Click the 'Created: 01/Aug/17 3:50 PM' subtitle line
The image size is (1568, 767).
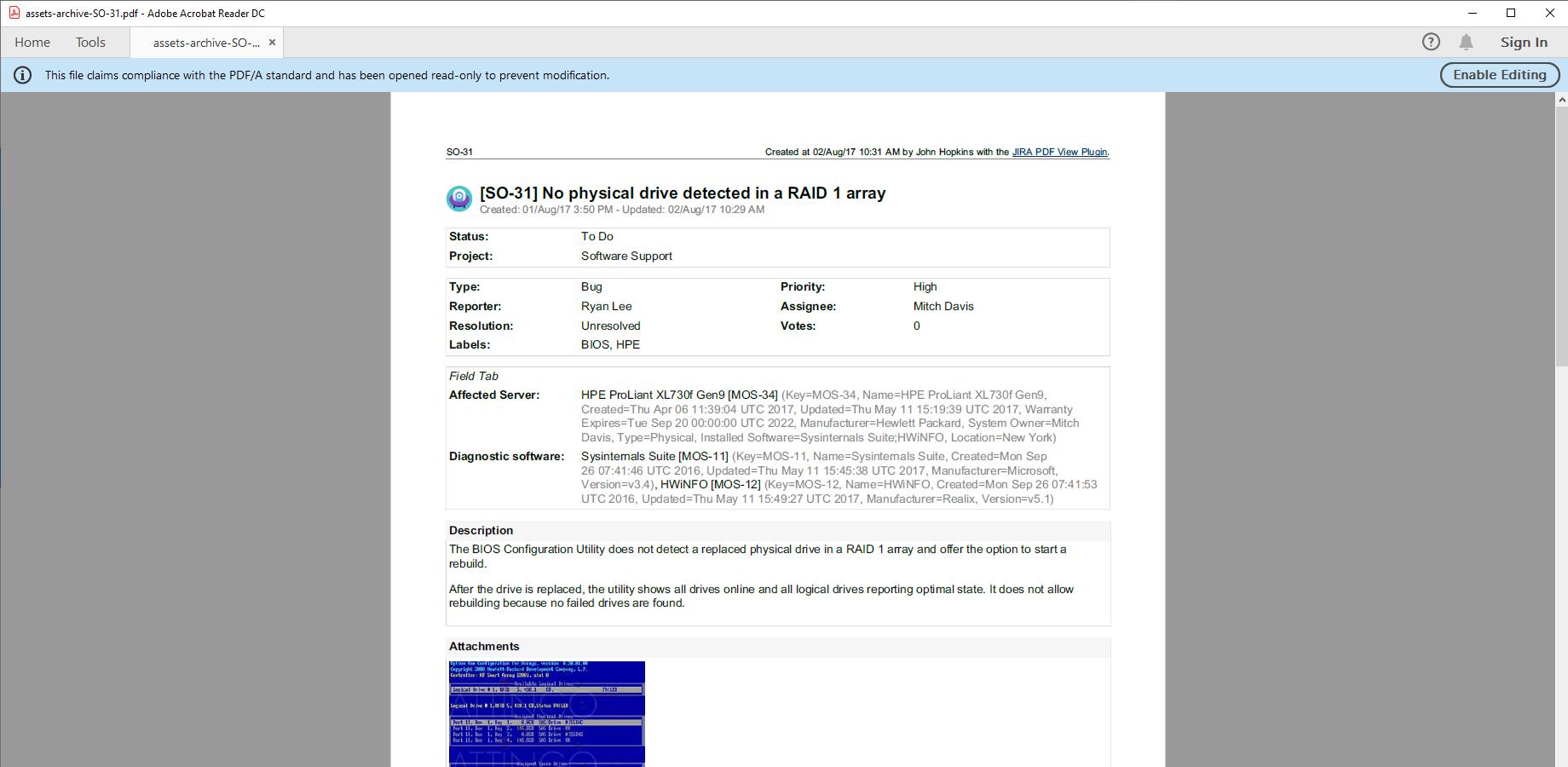pos(622,210)
